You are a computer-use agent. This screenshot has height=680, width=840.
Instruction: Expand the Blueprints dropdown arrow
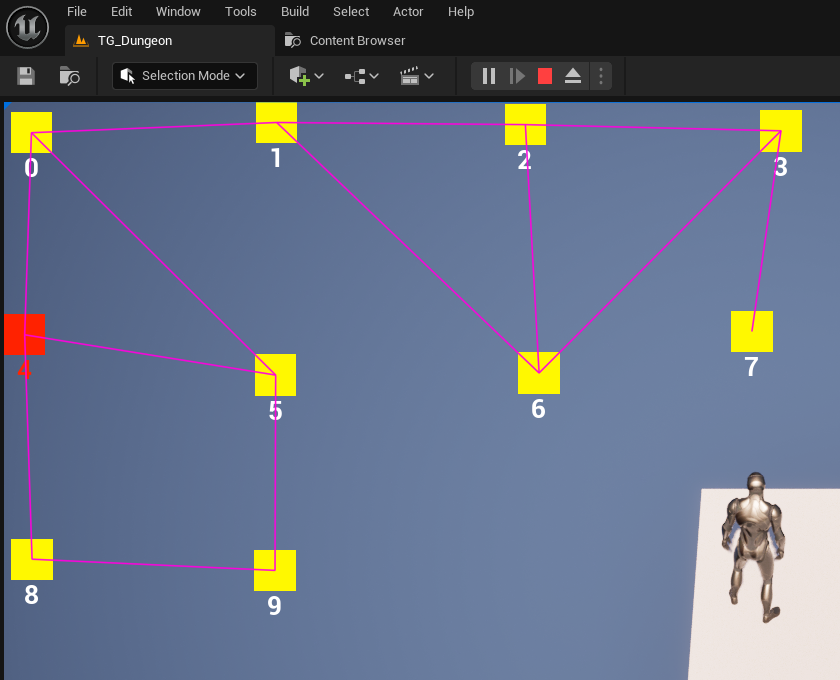point(374,76)
